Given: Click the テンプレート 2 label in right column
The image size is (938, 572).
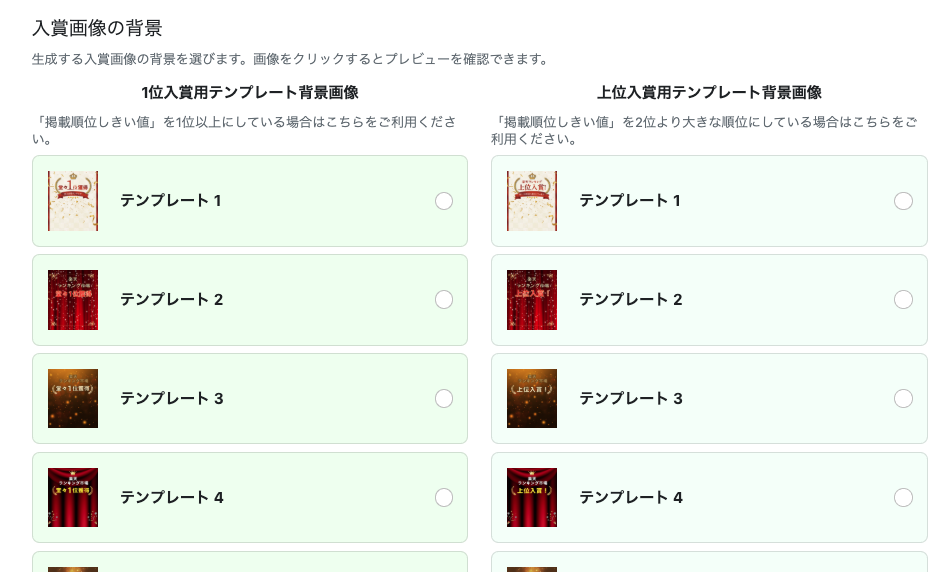Looking at the screenshot, I should 630,300.
